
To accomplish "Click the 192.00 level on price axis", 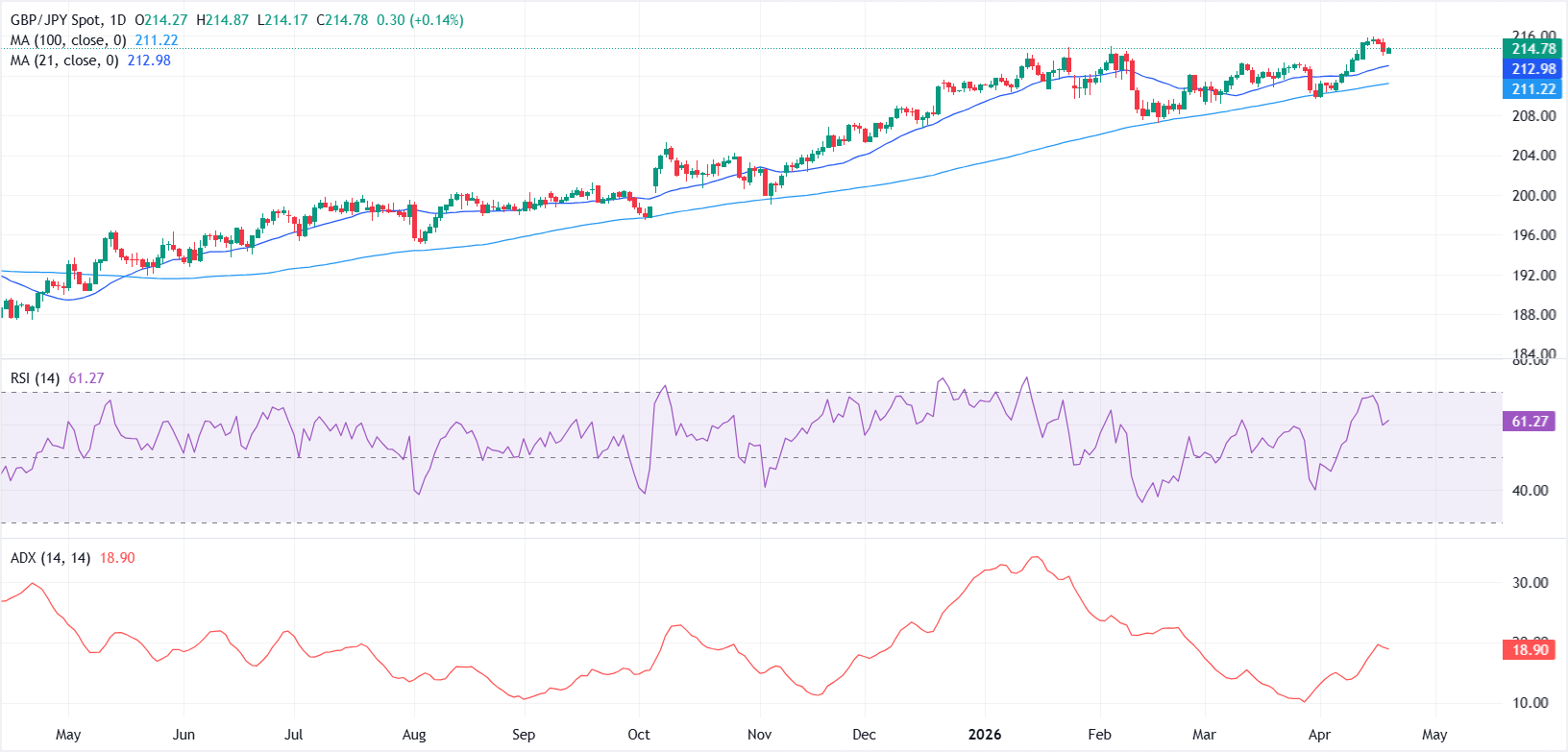I will [1533, 276].
